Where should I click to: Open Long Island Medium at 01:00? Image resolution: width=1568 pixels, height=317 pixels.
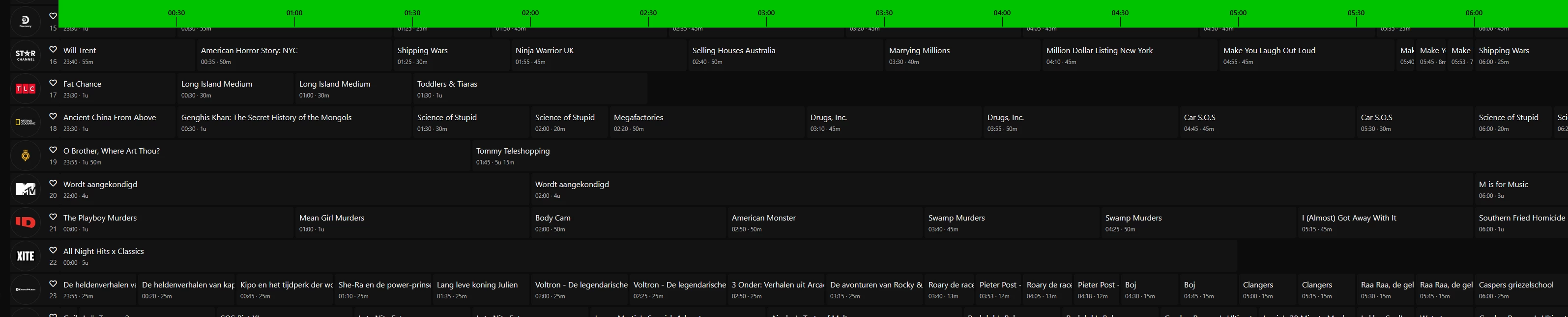(x=353, y=89)
